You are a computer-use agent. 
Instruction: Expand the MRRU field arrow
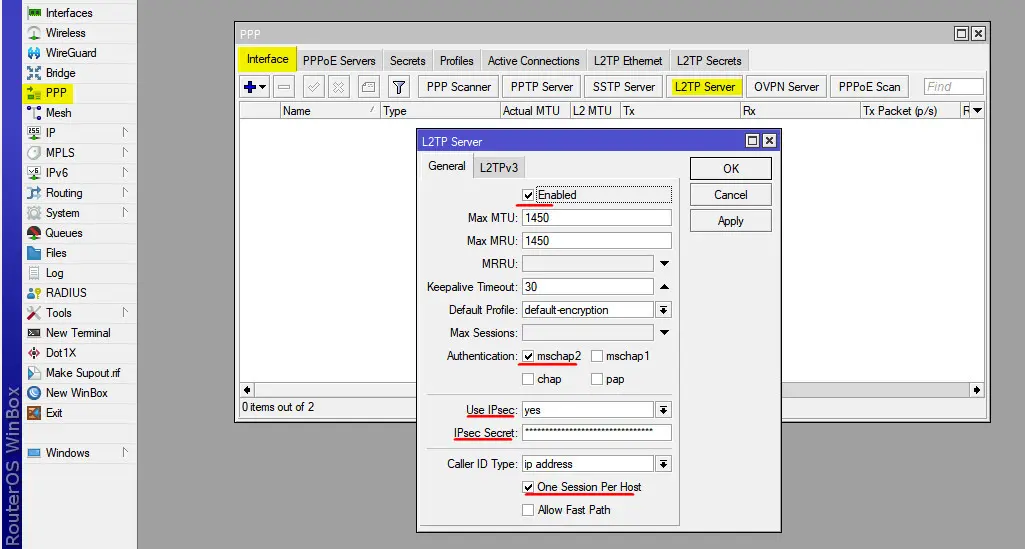click(x=664, y=263)
